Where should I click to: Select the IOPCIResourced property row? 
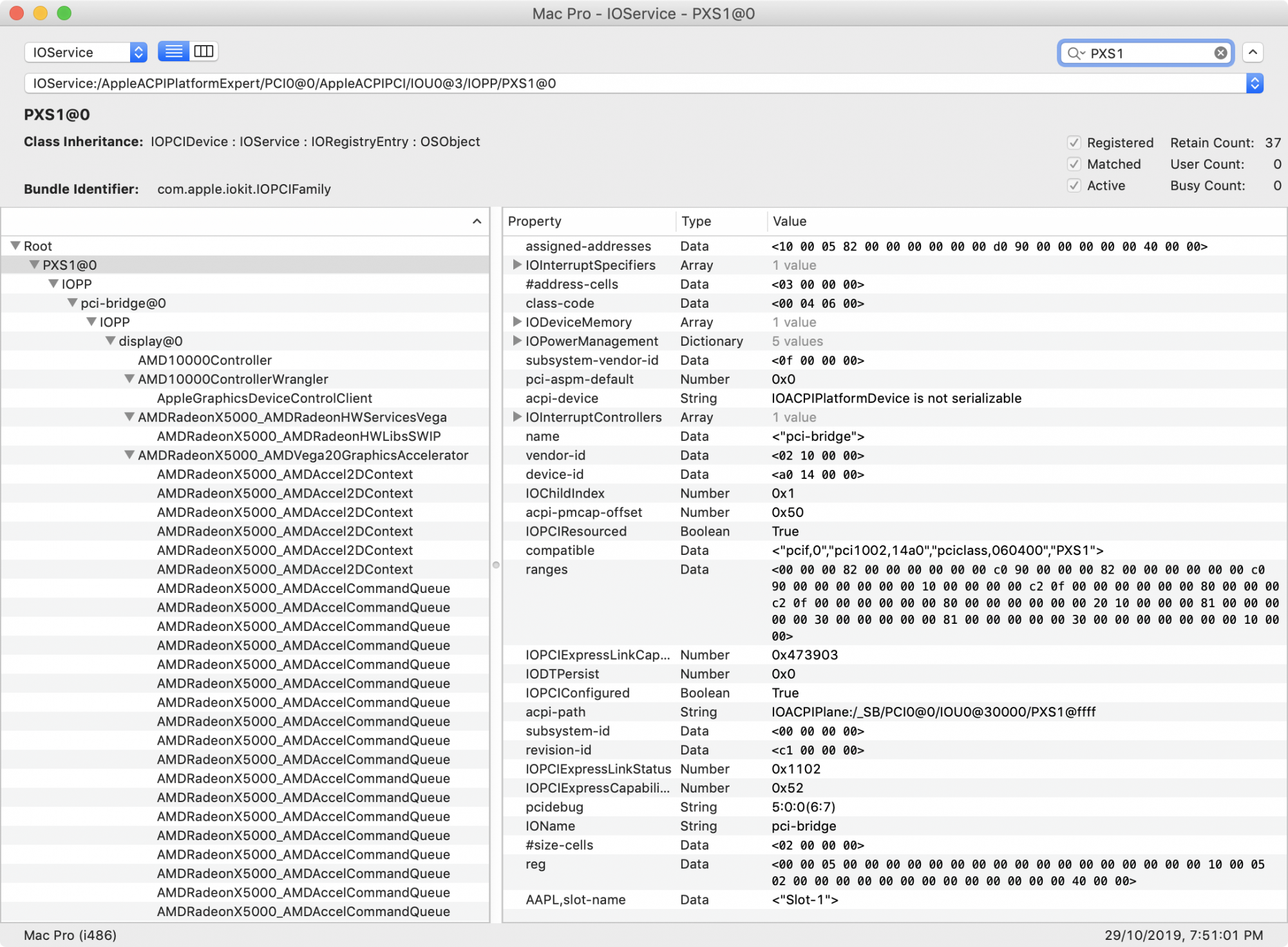coord(895,531)
